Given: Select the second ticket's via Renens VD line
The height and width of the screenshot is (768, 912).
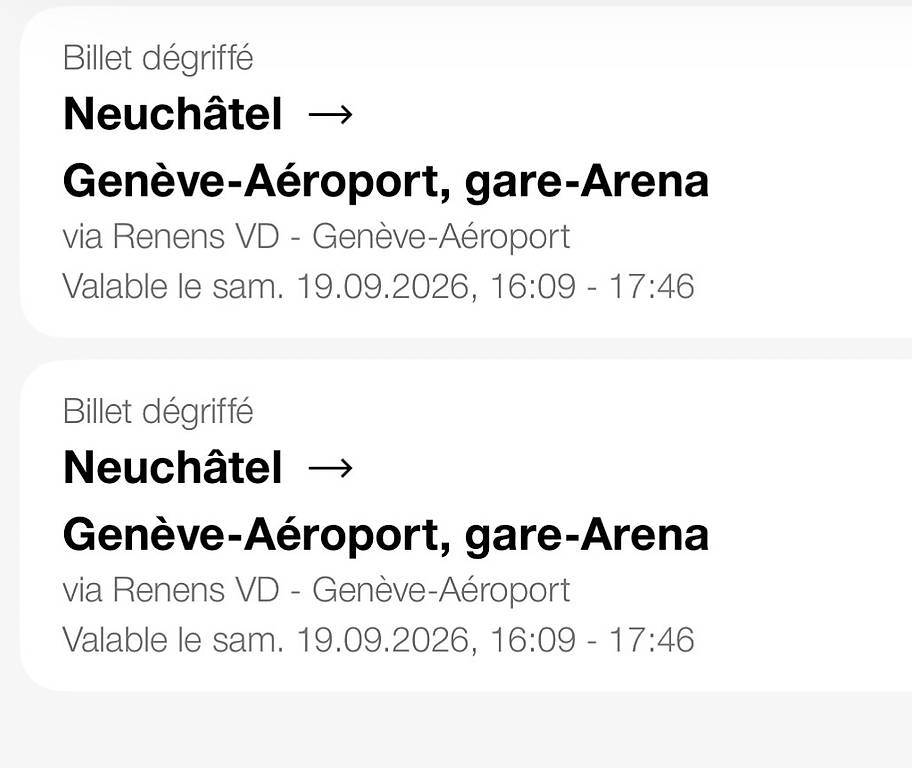Looking at the screenshot, I should (x=316, y=590).
